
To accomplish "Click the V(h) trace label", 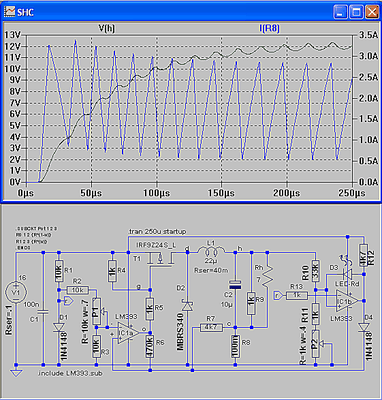I will pyautogui.click(x=106, y=29).
